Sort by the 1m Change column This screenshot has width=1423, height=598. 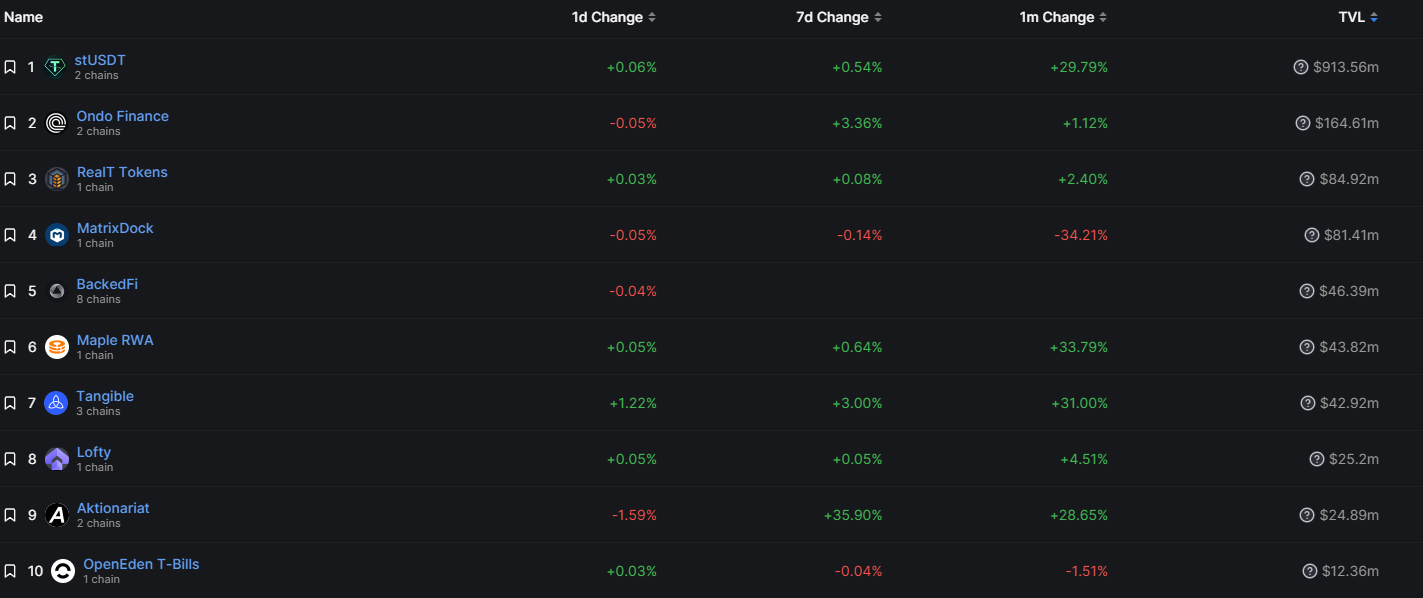point(1064,17)
